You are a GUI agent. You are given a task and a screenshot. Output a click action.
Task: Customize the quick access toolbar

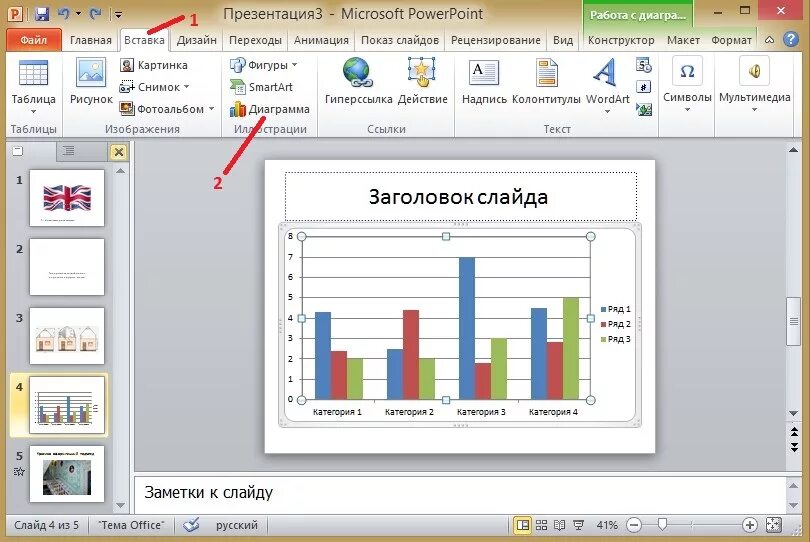point(118,14)
